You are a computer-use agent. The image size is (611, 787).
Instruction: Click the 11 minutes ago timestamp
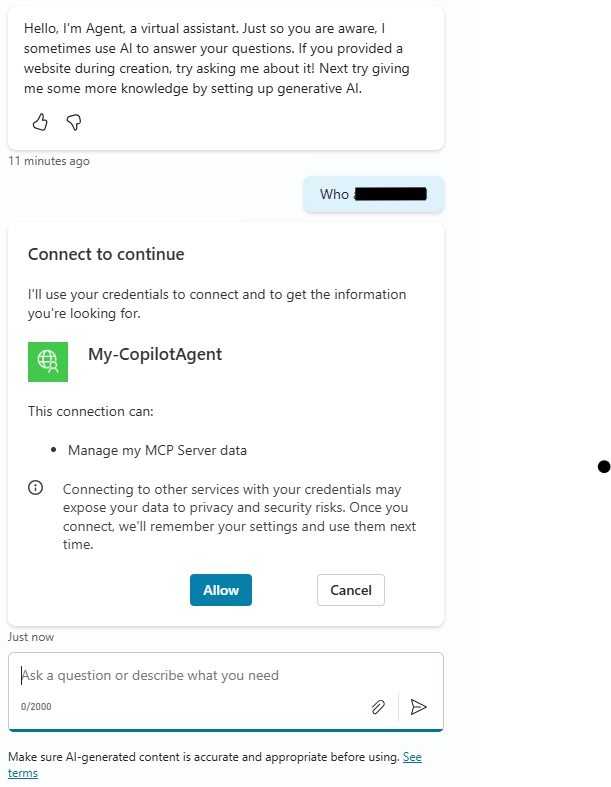[49, 161]
